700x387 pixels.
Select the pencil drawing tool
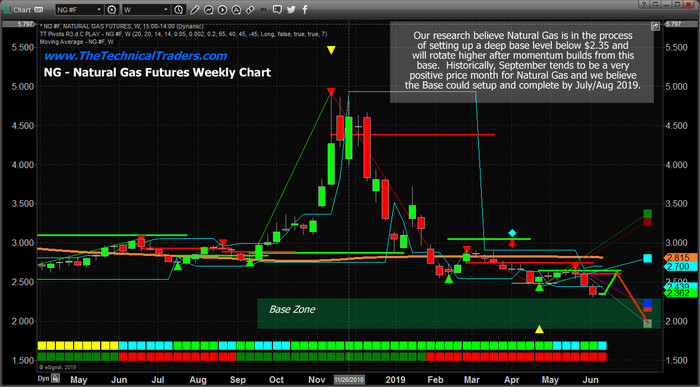[194, 9]
